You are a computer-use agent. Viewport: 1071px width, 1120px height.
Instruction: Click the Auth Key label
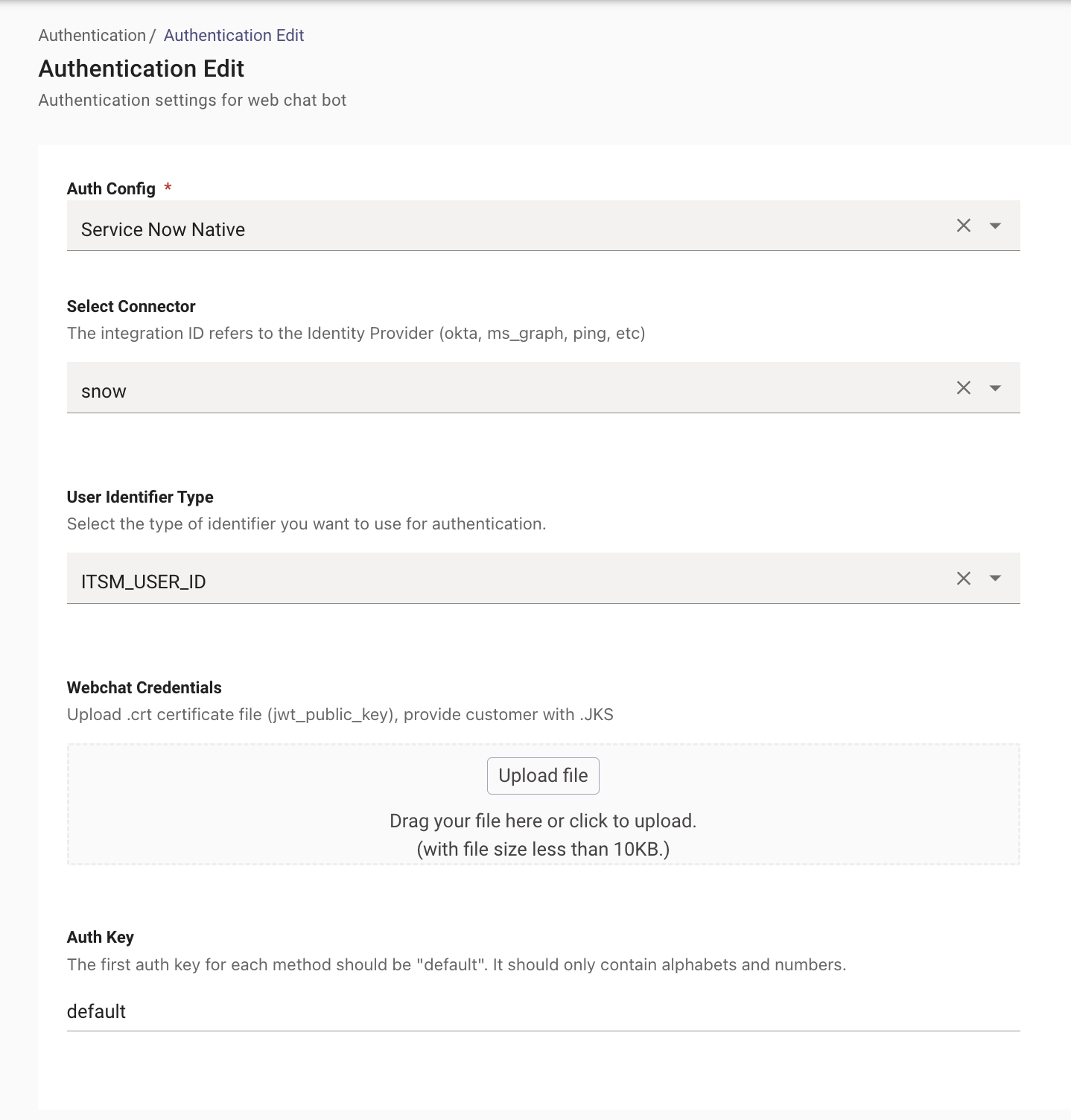(x=101, y=937)
